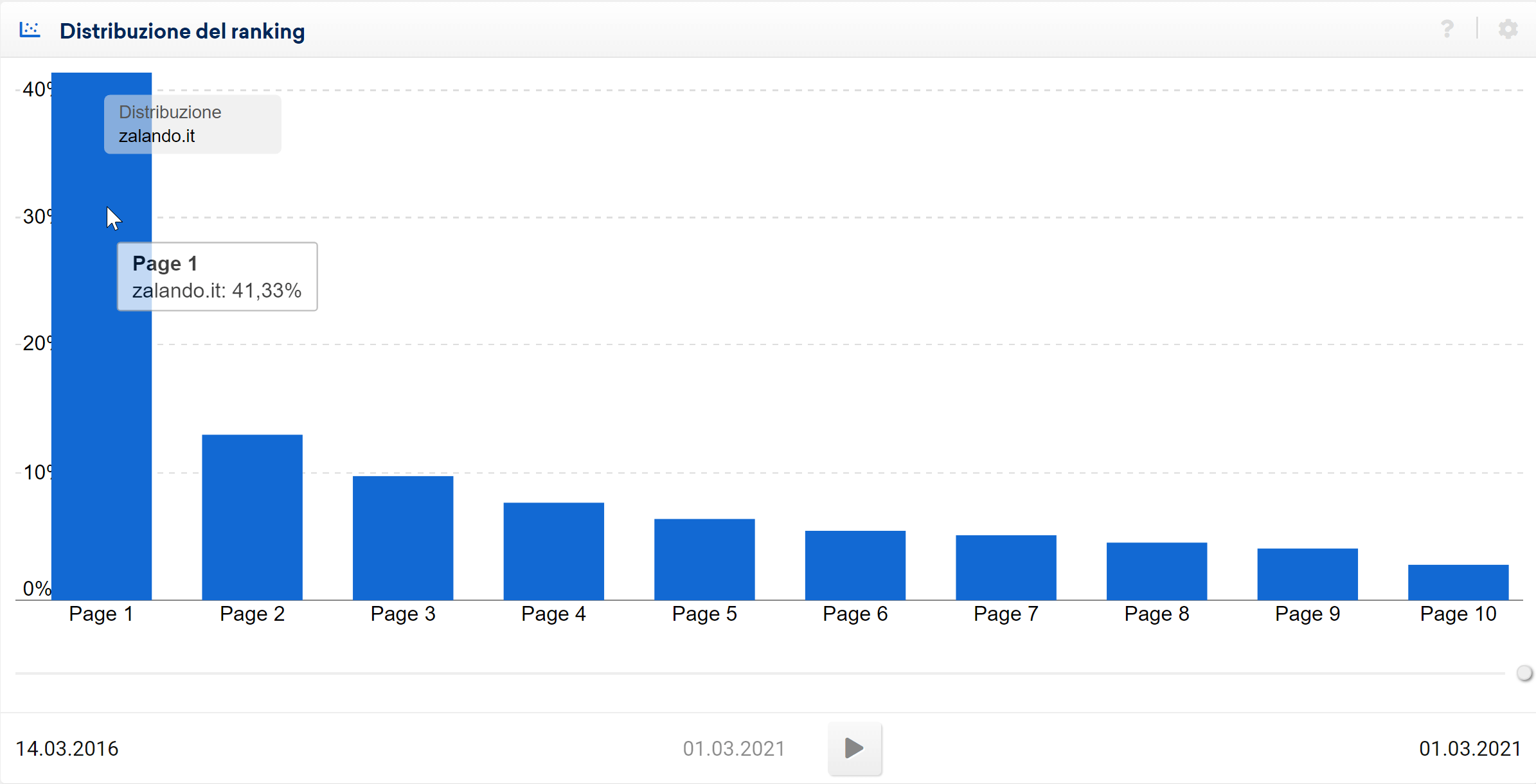The height and width of the screenshot is (784, 1536).
Task: Click the Page 5 bar
Action: click(x=704, y=559)
